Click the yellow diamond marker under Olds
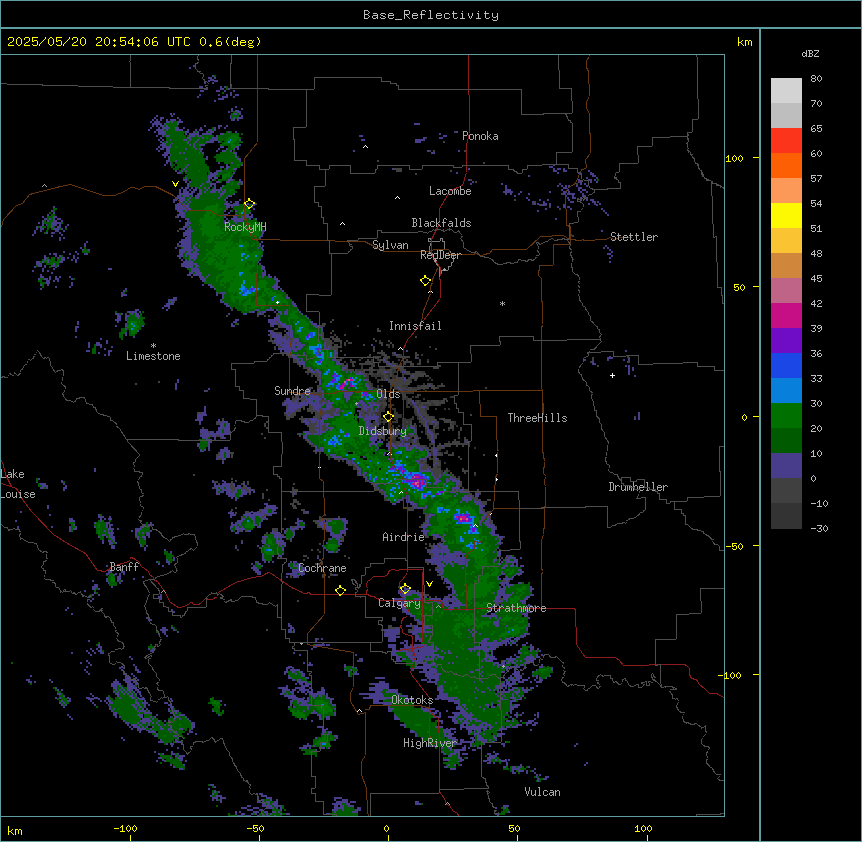The width and height of the screenshot is (862, 842). (389, 417)
